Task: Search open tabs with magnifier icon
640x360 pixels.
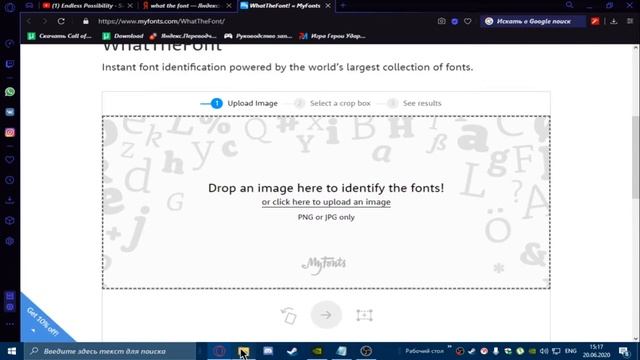Action: click(x=569, y=5)
